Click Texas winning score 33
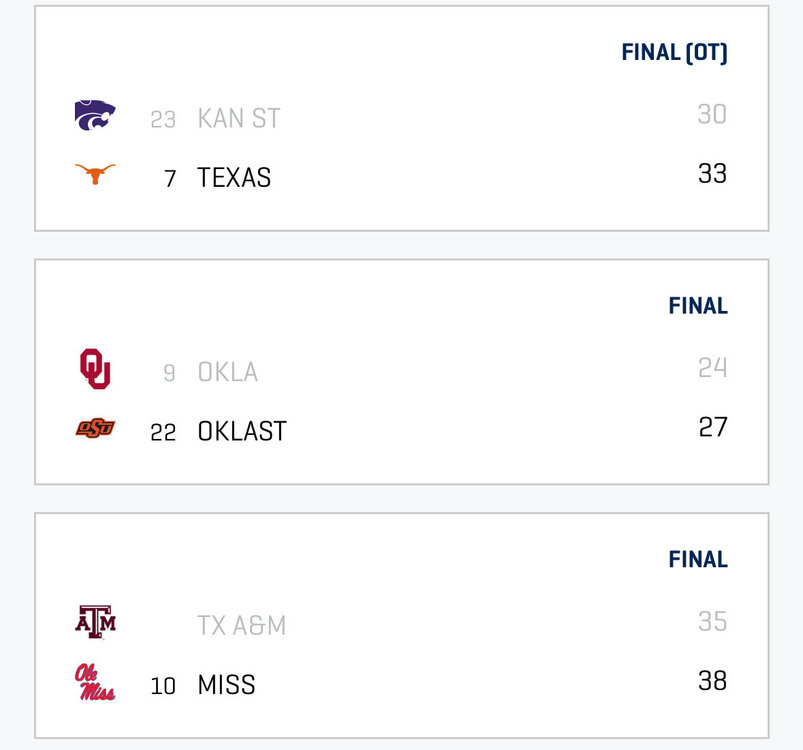The height and width of the screenshot is (750, 803). tap(712, 174)
